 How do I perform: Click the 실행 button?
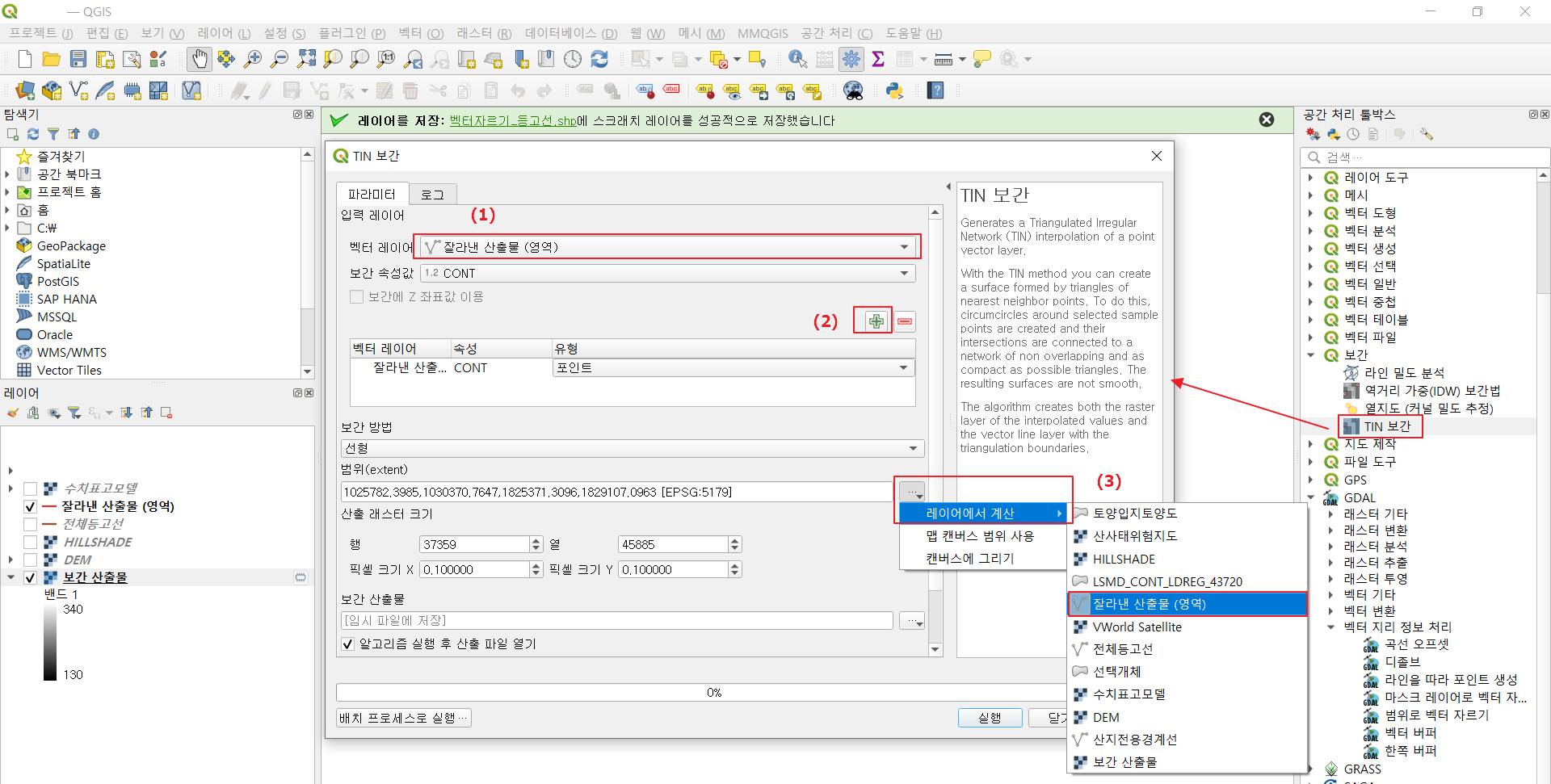[x=990, y=718]
